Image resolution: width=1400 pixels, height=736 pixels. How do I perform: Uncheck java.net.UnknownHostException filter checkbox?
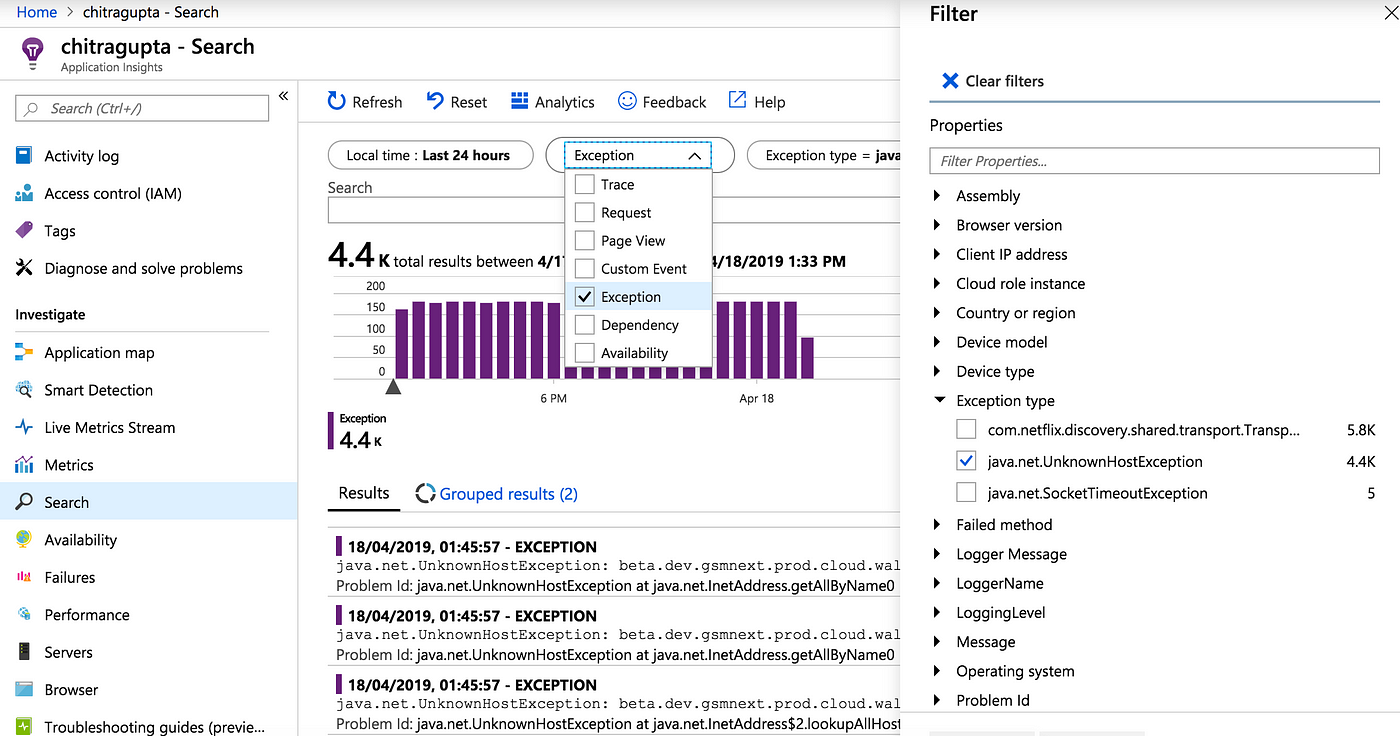click(966, 461)
